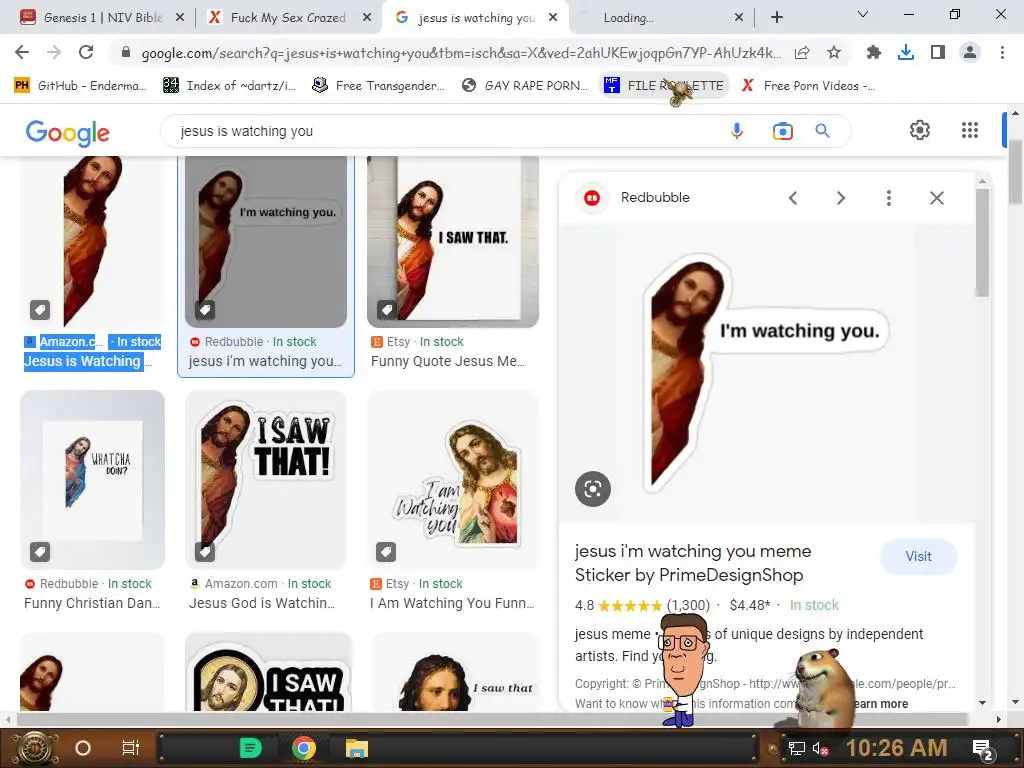Open the Amazon 'I SAW THAT!' sticker result
This screenshot has height=768, width=1024.
266,479
